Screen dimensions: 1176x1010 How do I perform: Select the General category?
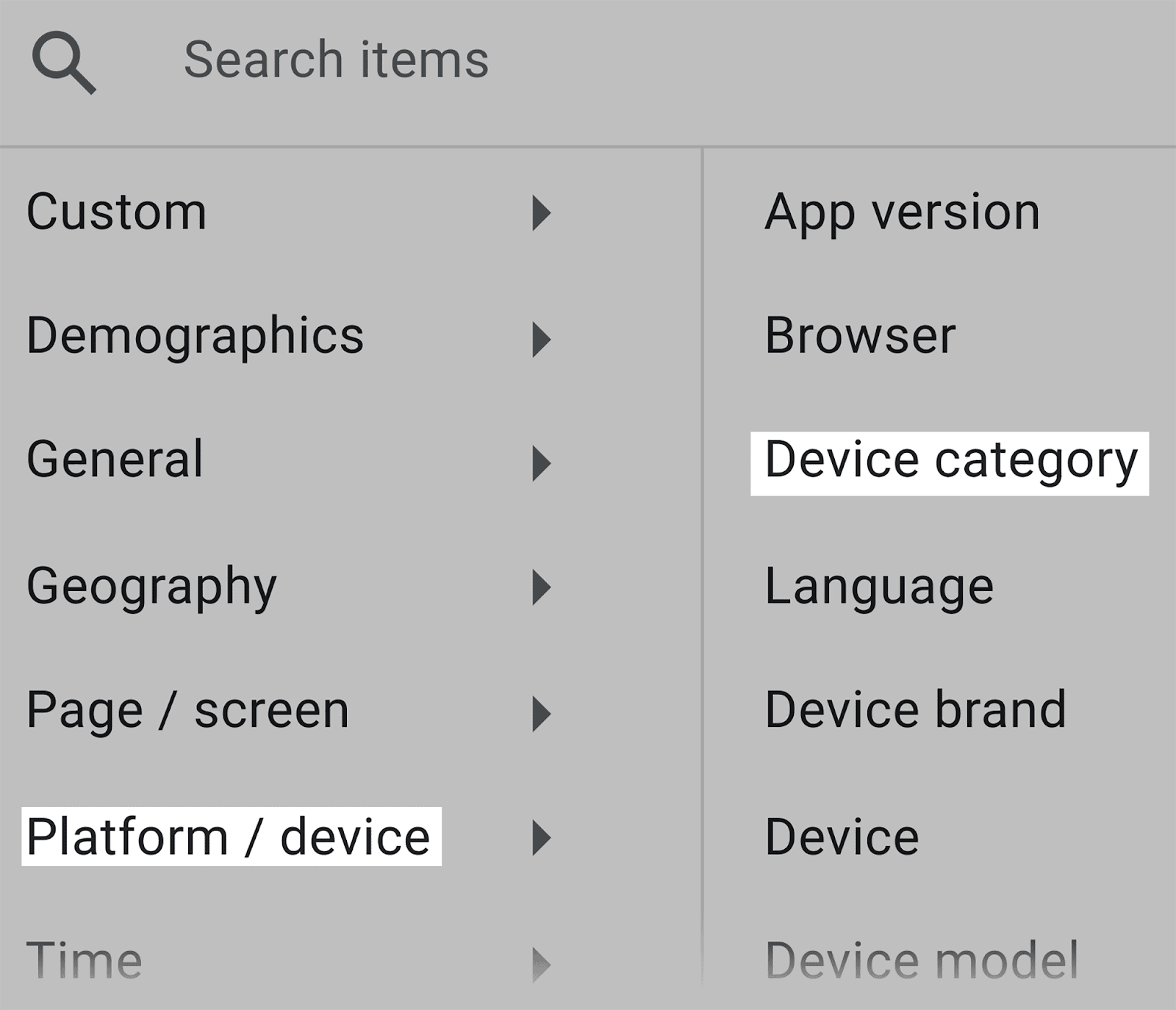coord(115,460)
